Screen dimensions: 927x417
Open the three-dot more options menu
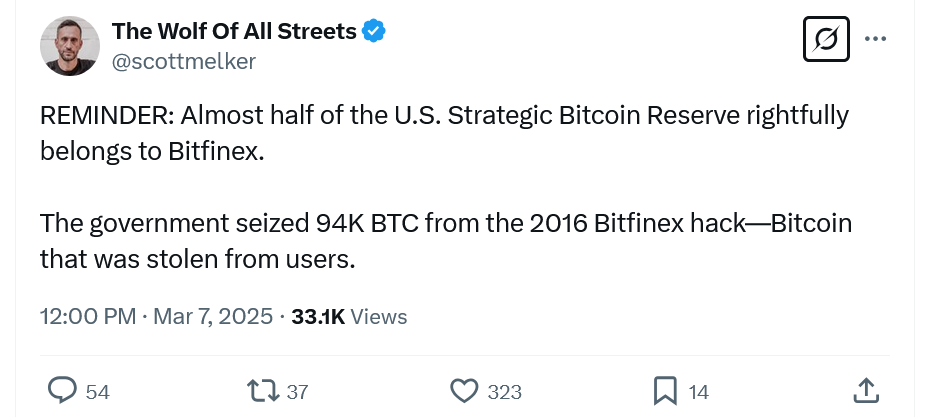875,40
